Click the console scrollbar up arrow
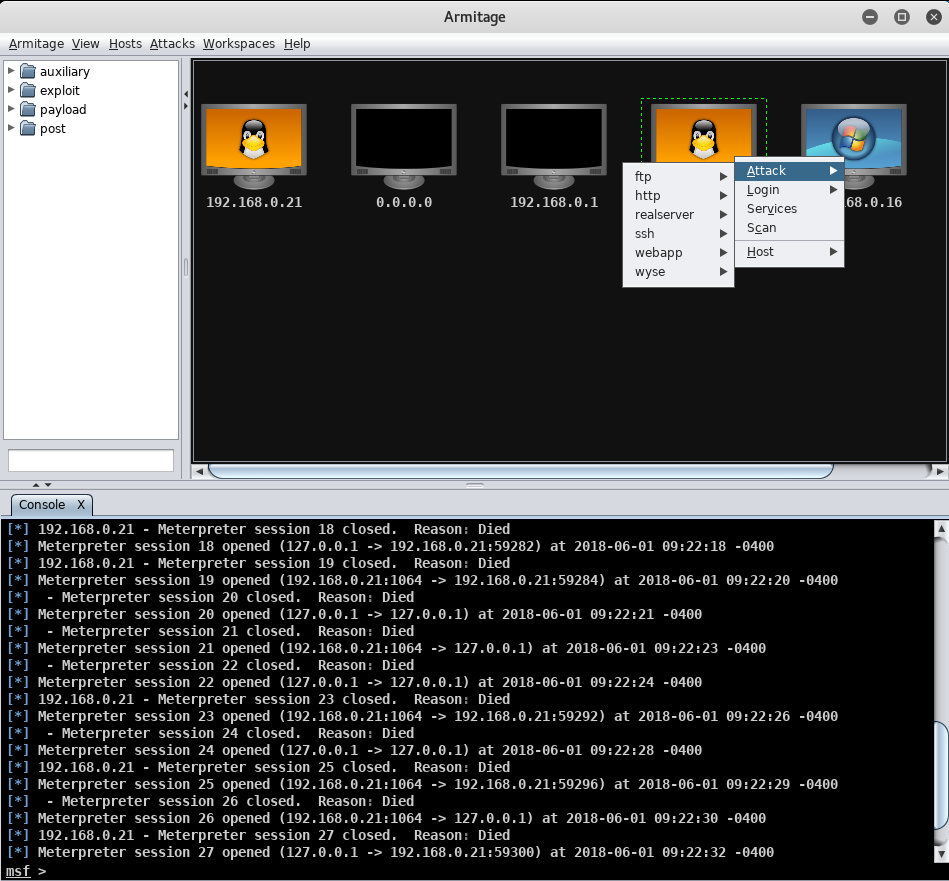Image resolution: width=949 pixels, height=881 pixels. pos(941,528)
